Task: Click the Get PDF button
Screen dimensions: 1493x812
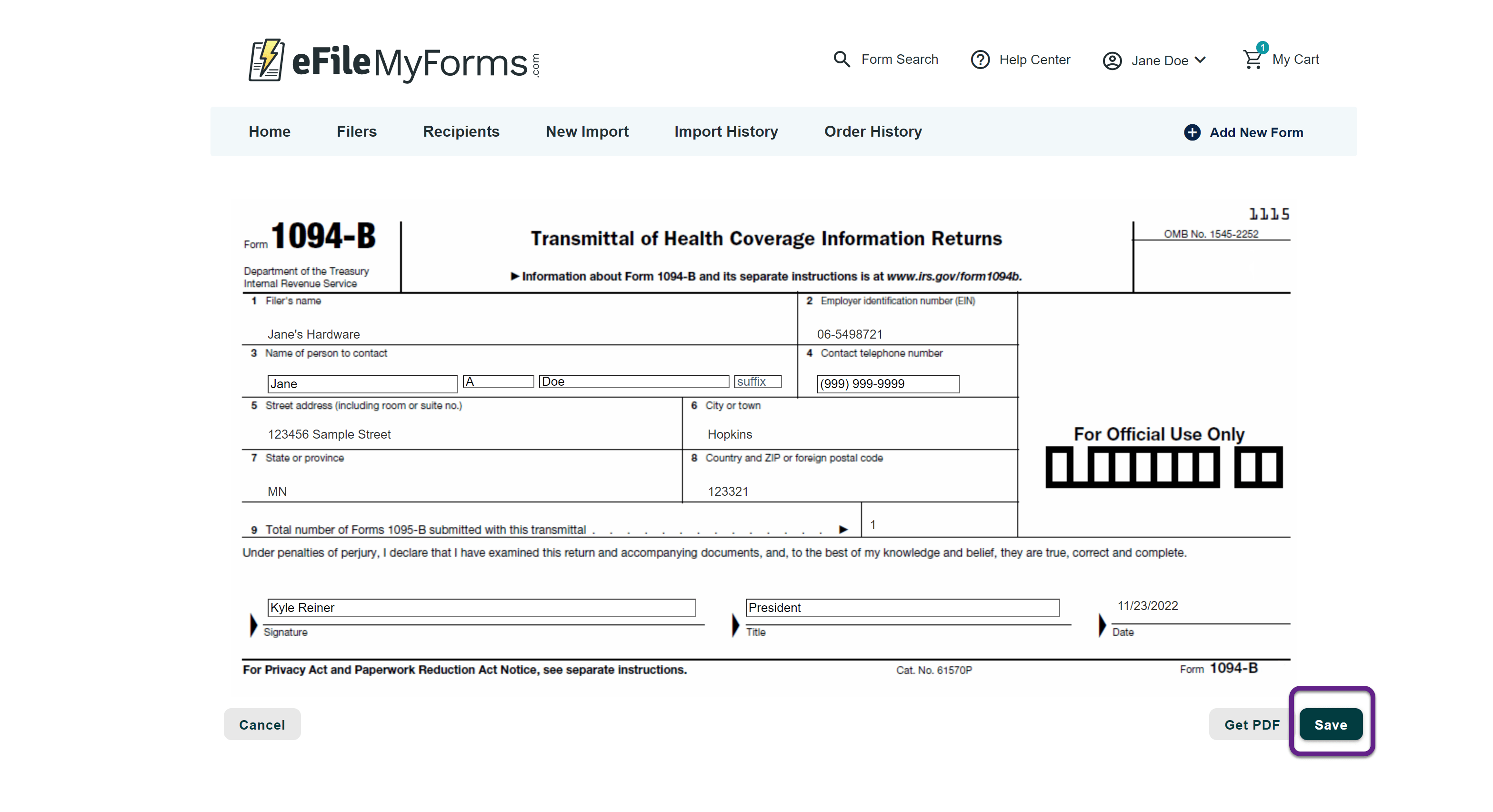Action: click(1252, 724)
